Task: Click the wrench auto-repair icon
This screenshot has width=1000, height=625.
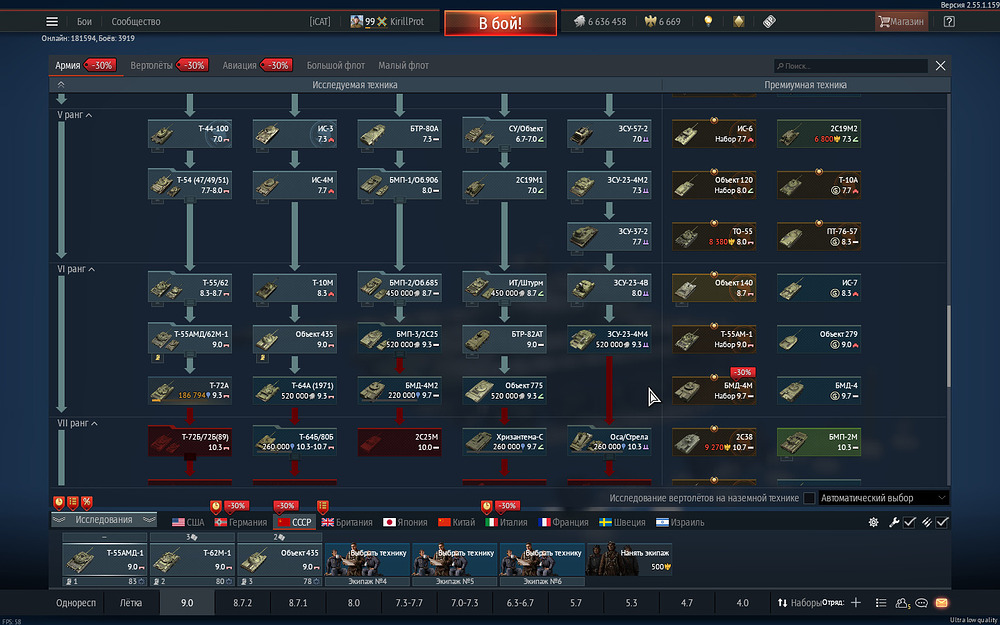Action: pyautogui.click(x=894, y=522)
